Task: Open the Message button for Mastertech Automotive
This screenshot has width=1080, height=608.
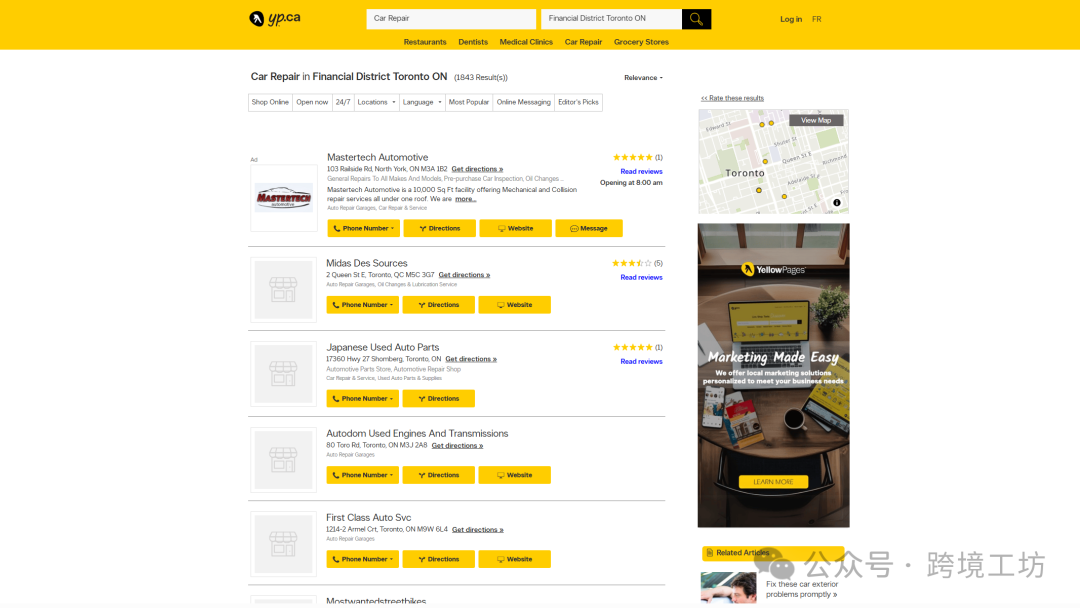Action: [589, 228]
